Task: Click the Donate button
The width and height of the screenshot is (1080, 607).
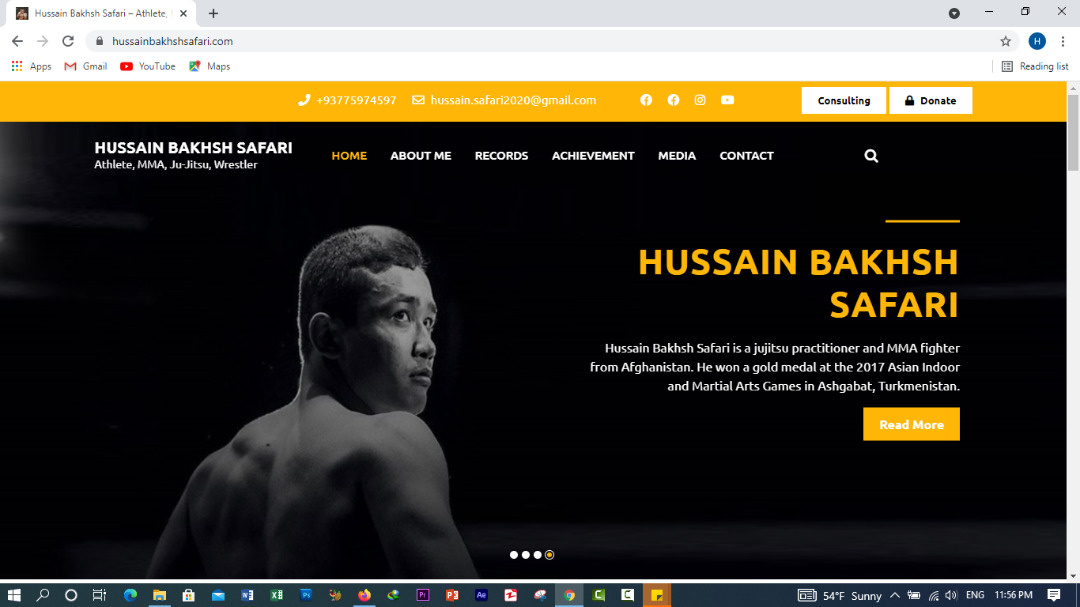Action: click(931, 101)
